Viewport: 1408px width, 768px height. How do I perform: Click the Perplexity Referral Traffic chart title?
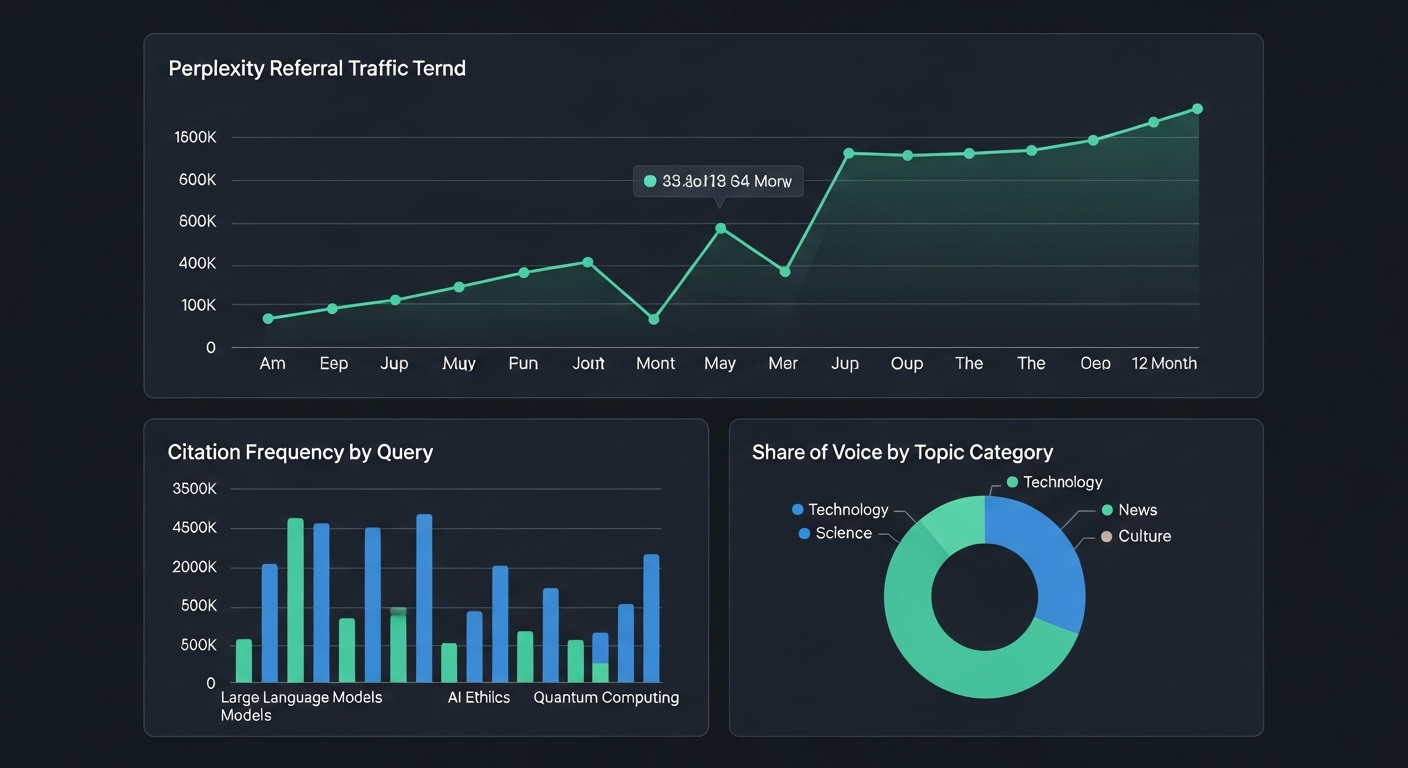(x=317, y=69)
